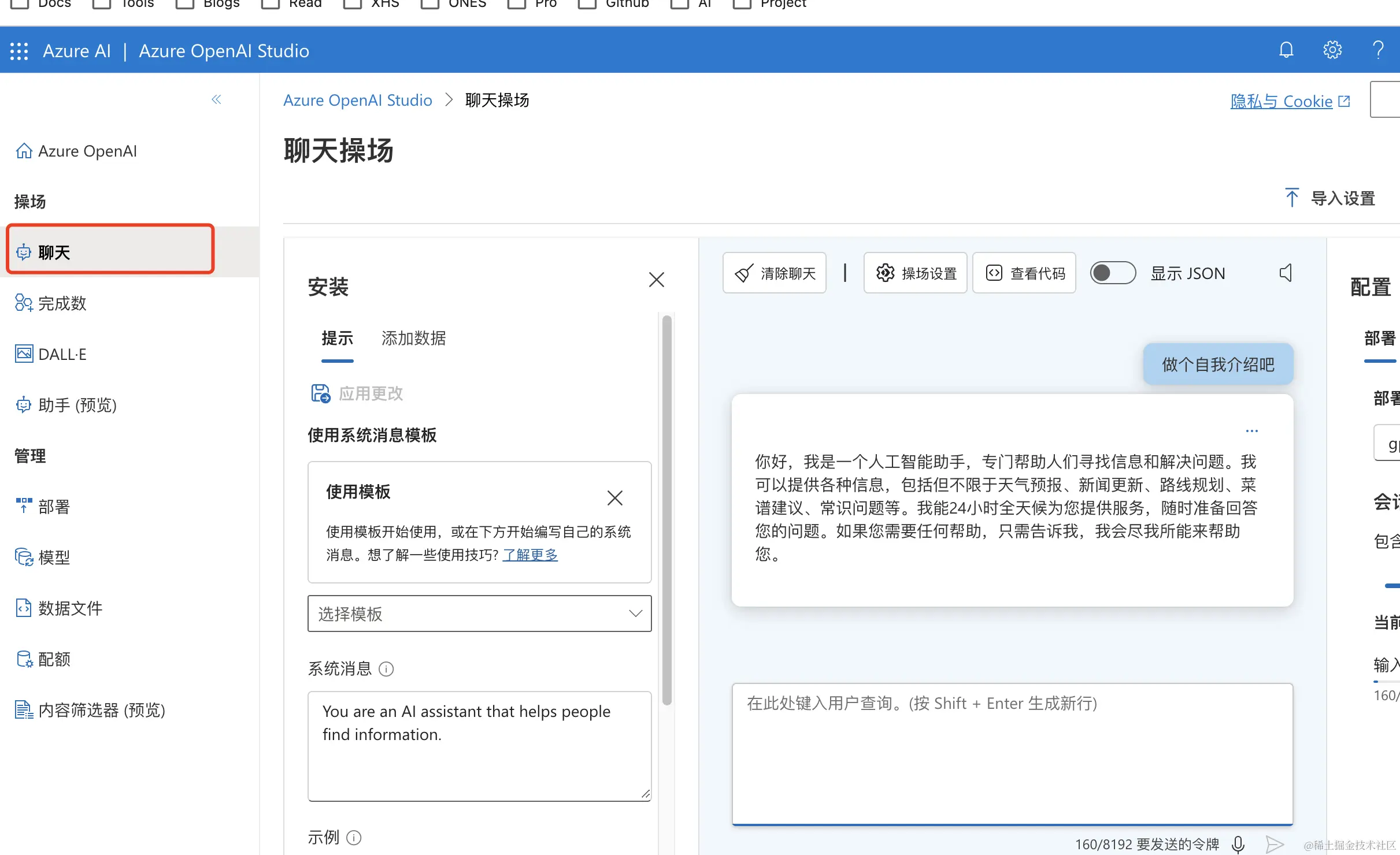Click the send arrow icon

tap(1275, 844)
